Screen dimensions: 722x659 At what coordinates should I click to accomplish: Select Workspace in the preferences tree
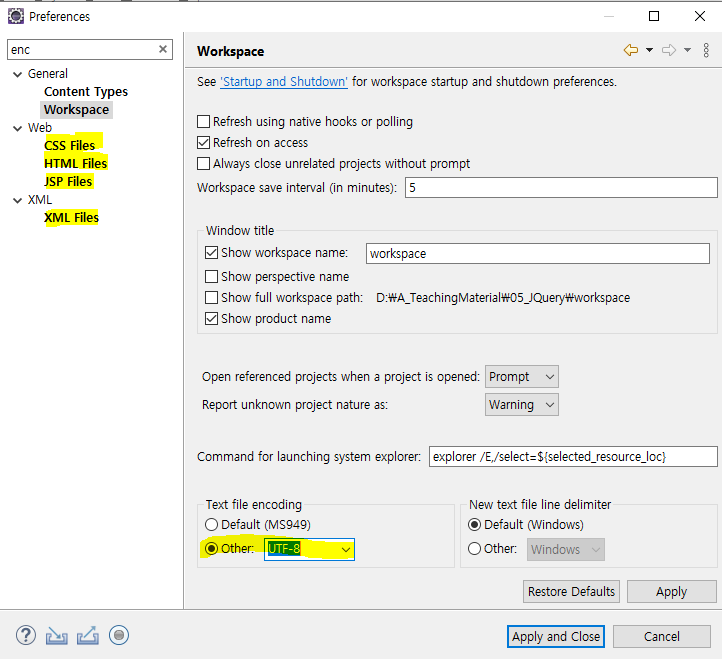[x=76, y=110]
